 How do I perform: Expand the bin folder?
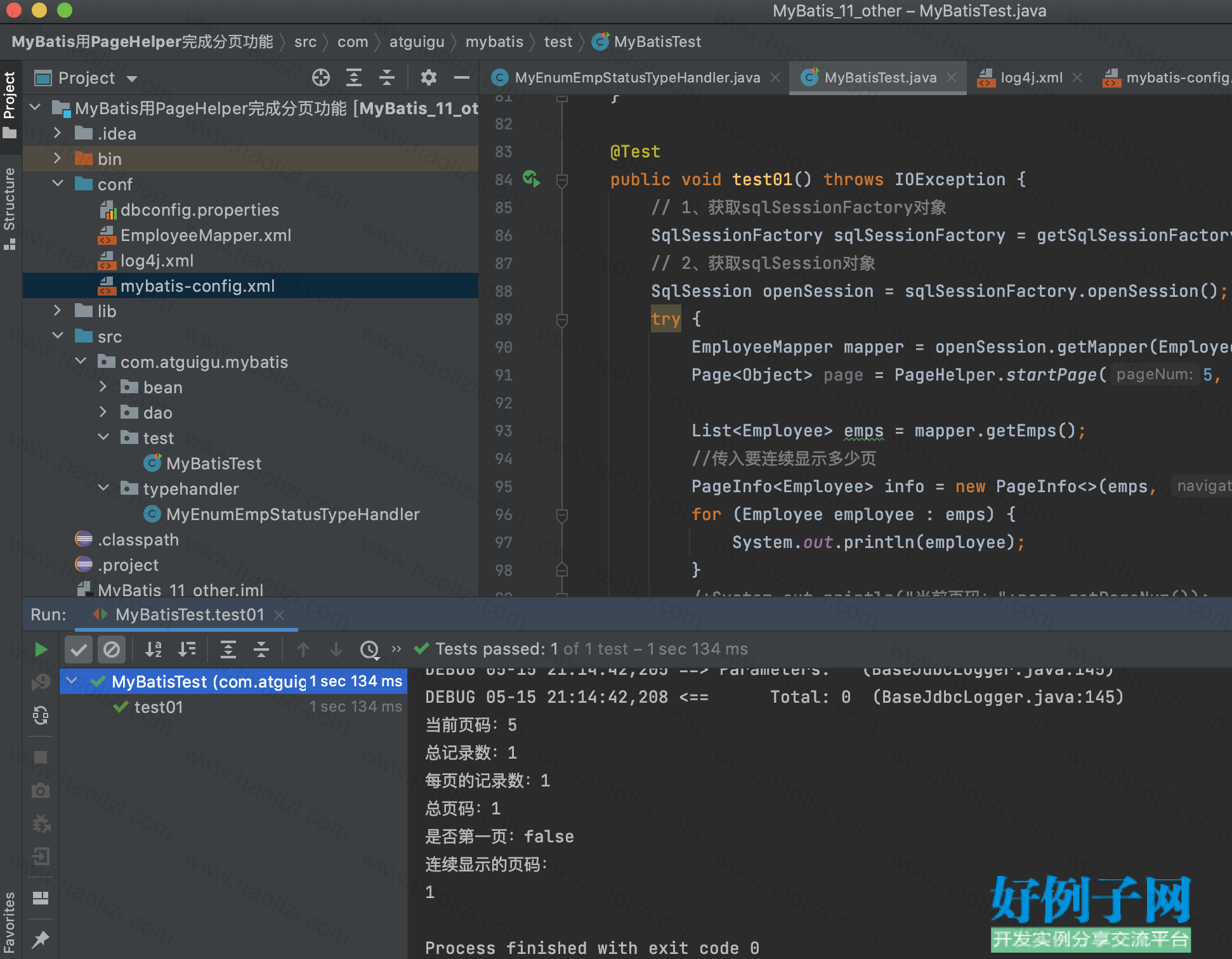(x=57, y=159)
